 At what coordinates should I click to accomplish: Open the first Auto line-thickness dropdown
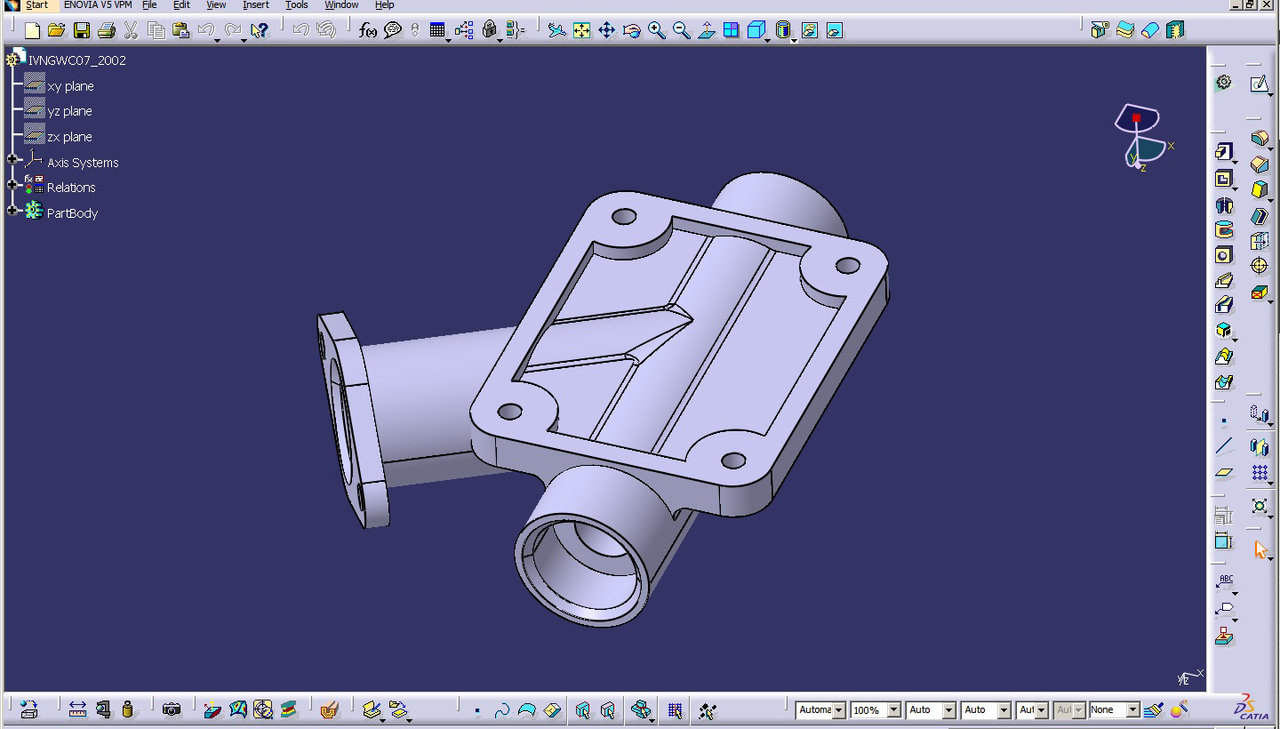pos(949,710)
